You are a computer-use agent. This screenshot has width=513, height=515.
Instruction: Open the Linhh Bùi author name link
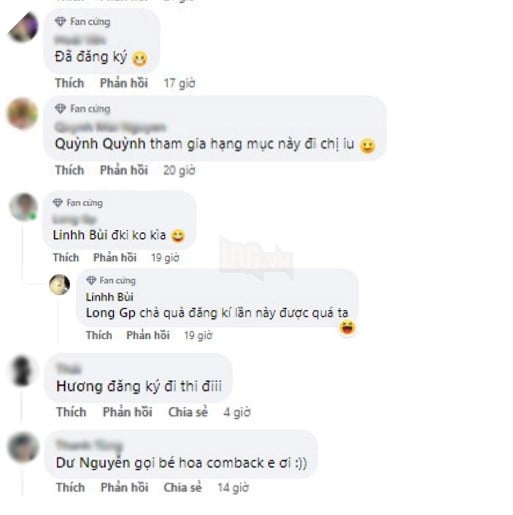(110, 297)
